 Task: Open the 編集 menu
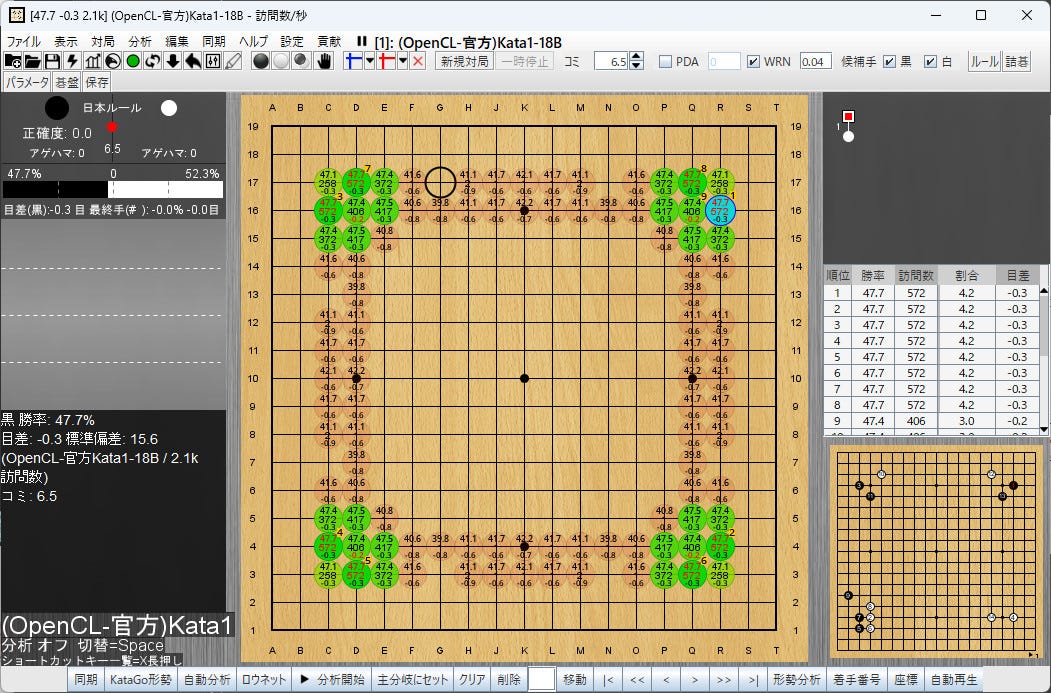pos(177,42)
